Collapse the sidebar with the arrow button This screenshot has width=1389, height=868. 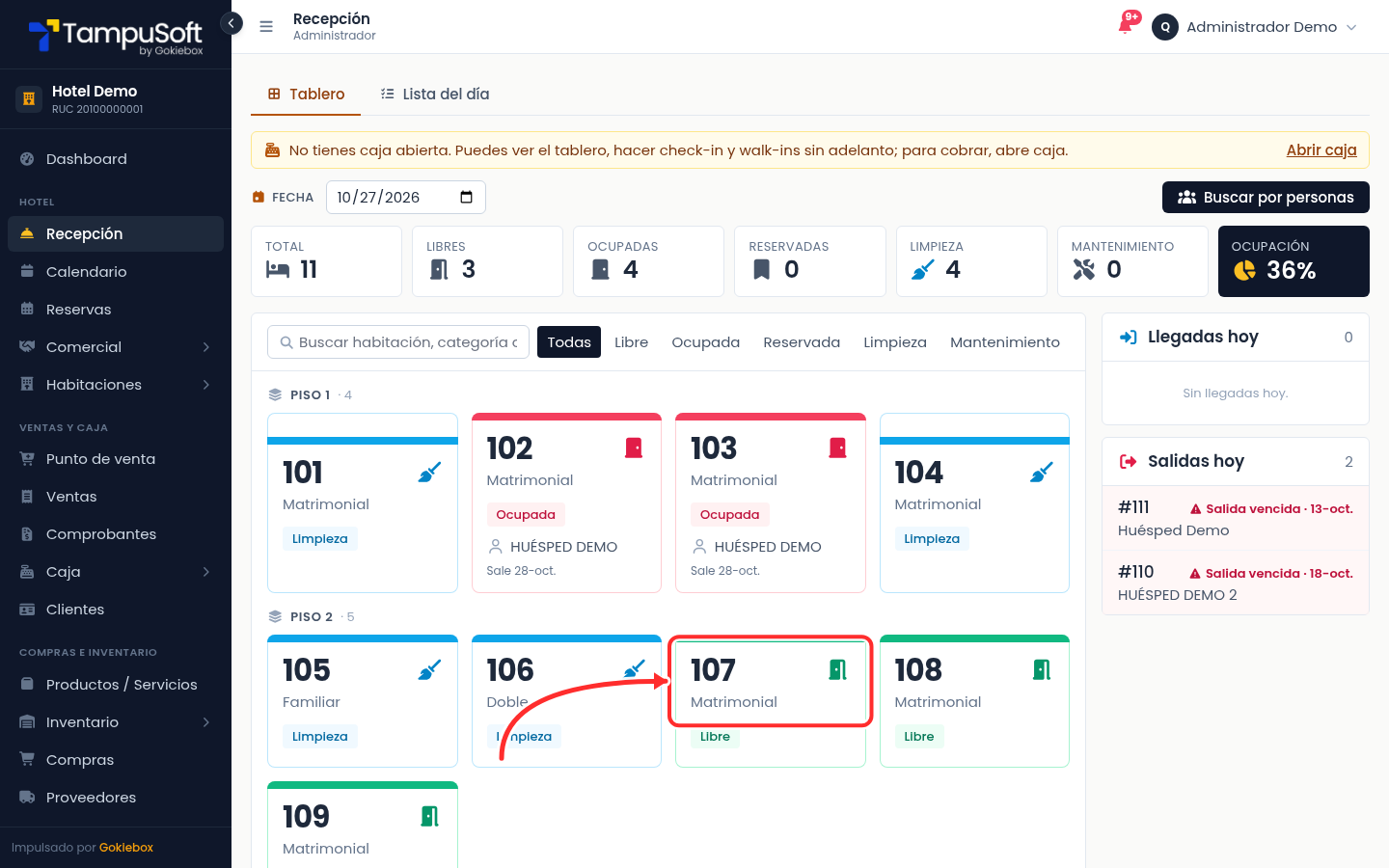coord(231,23)
